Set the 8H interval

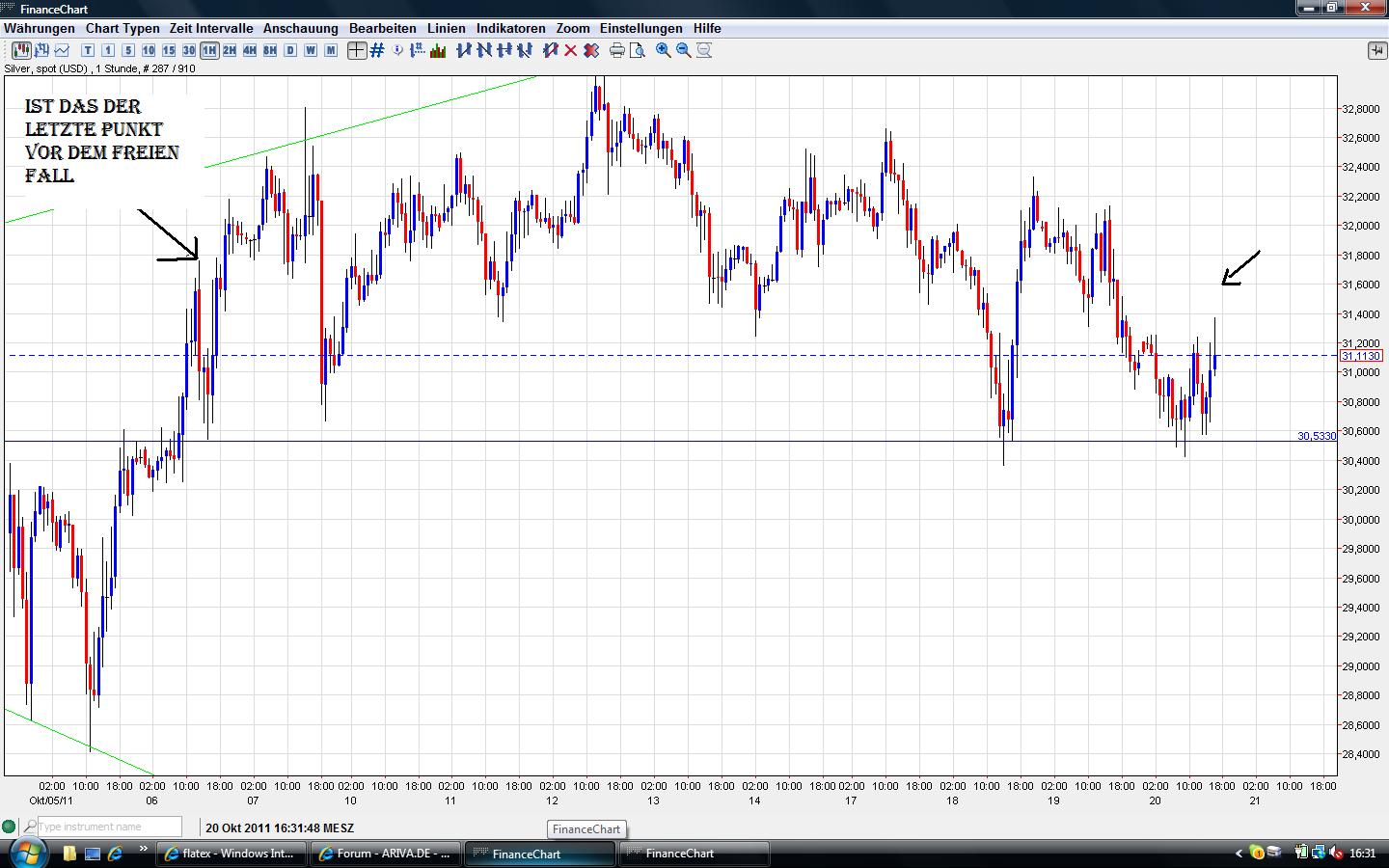tap(270, 50)
